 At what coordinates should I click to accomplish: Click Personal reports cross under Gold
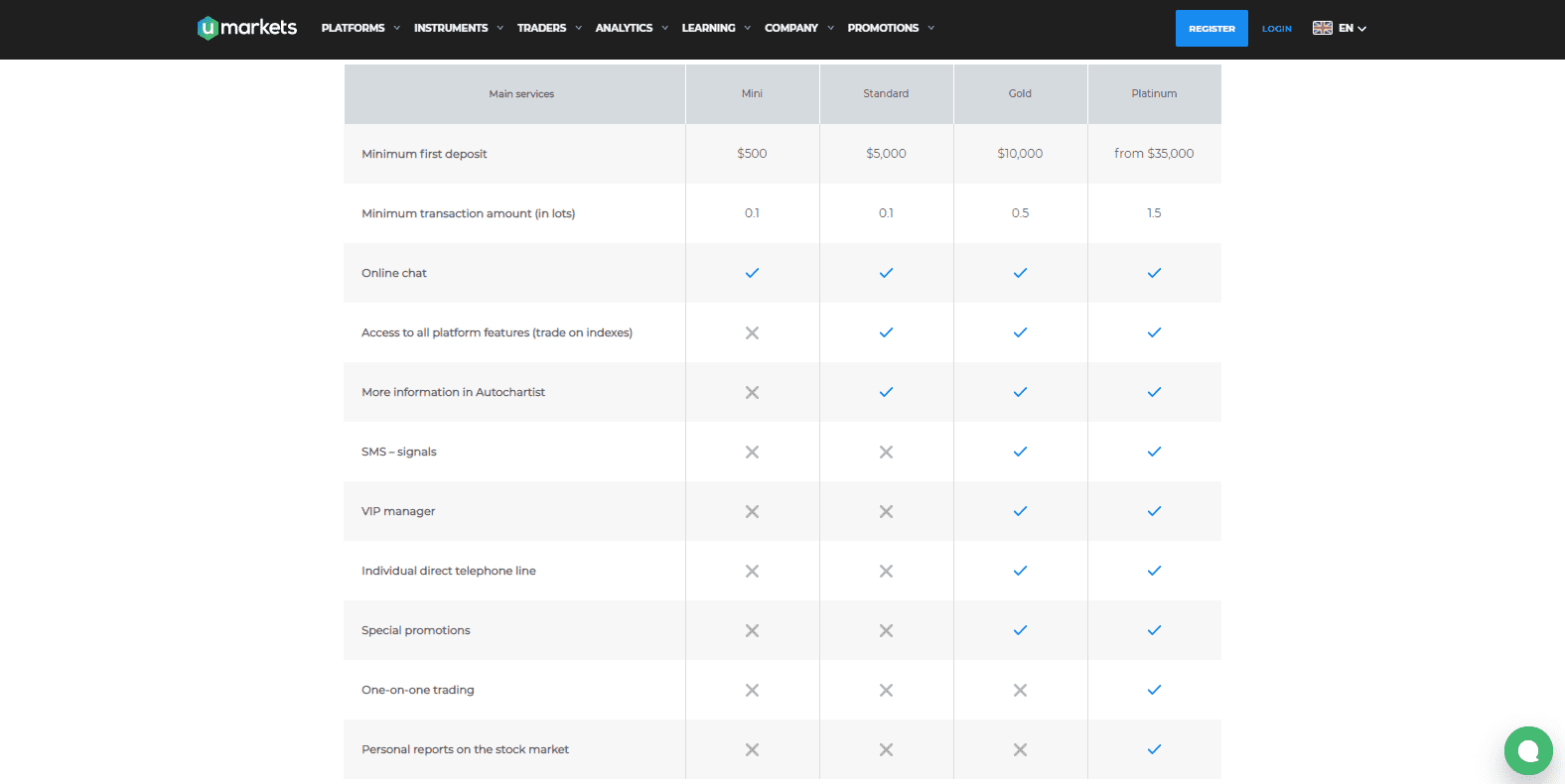(x=1020, y=749)
